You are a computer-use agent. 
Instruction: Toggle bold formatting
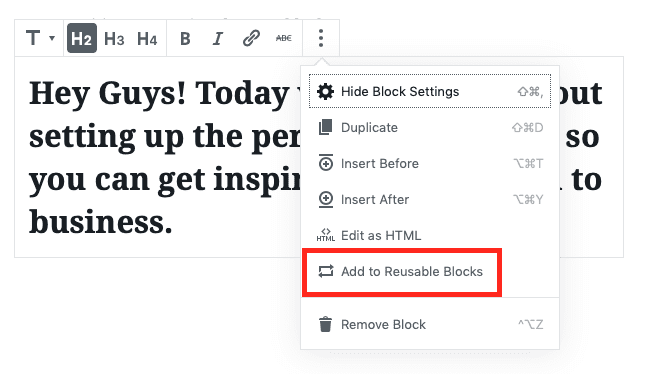(x=185, y=38)
